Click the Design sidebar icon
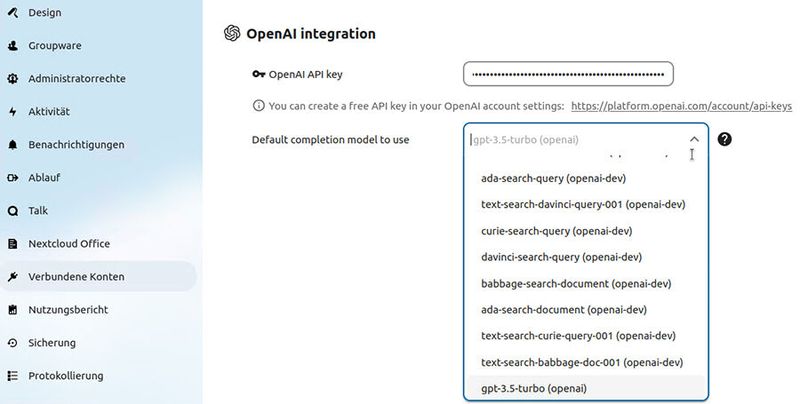The height and width of the screenshot is (404, 800). [12, 13]
